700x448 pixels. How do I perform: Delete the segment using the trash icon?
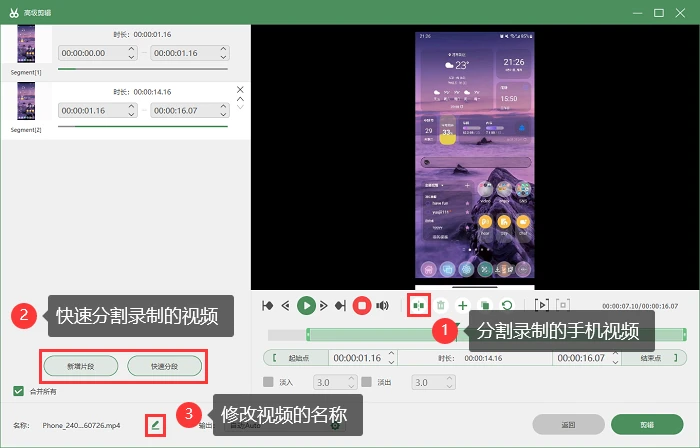click(x=441, y=306)
